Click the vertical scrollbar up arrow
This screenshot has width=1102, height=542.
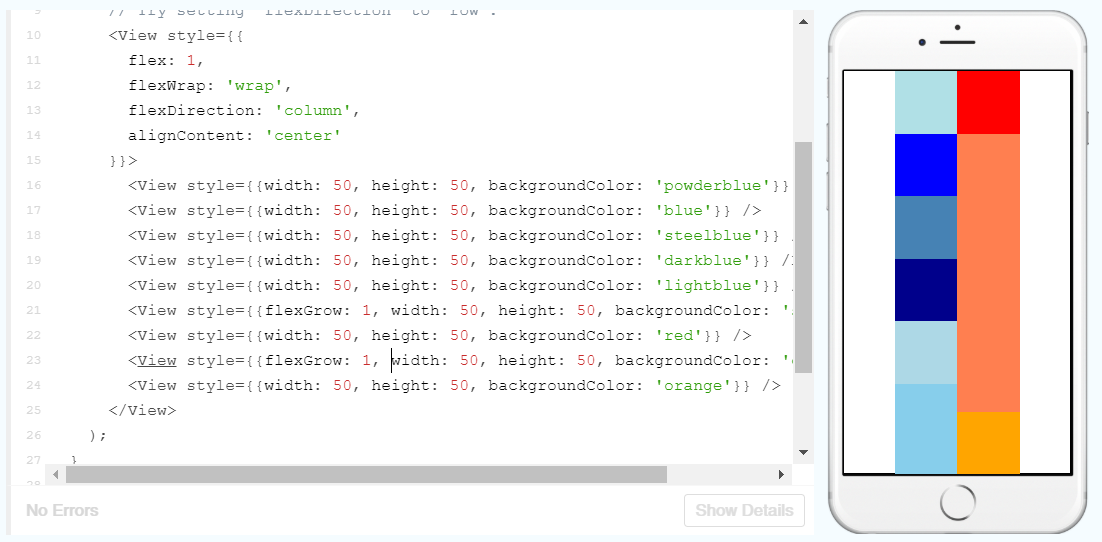(x=802, y=20)
